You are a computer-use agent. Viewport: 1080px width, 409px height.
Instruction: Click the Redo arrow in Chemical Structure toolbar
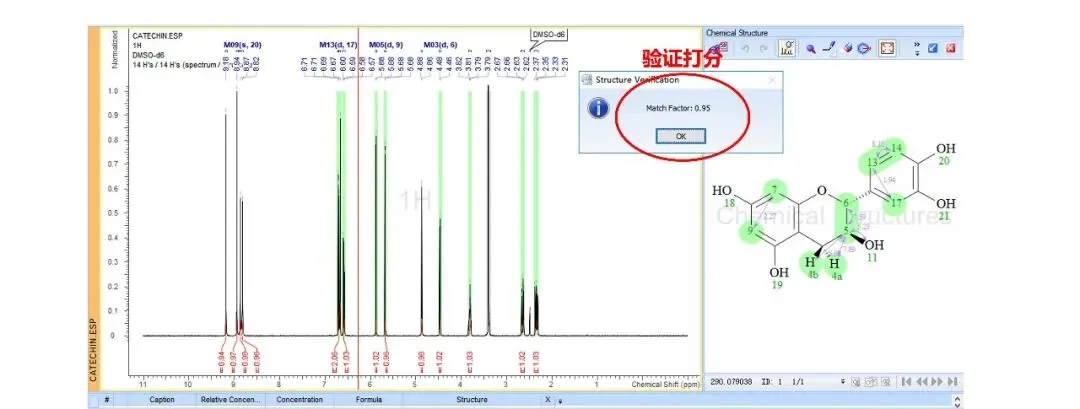coord(763,48)
